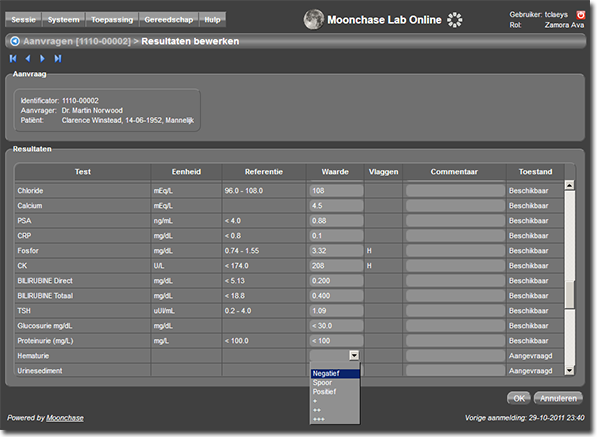Edit the BILIRUBINE Direct value 0.200
The height and width of the screenshot is (437, 600).
point(336,281)
